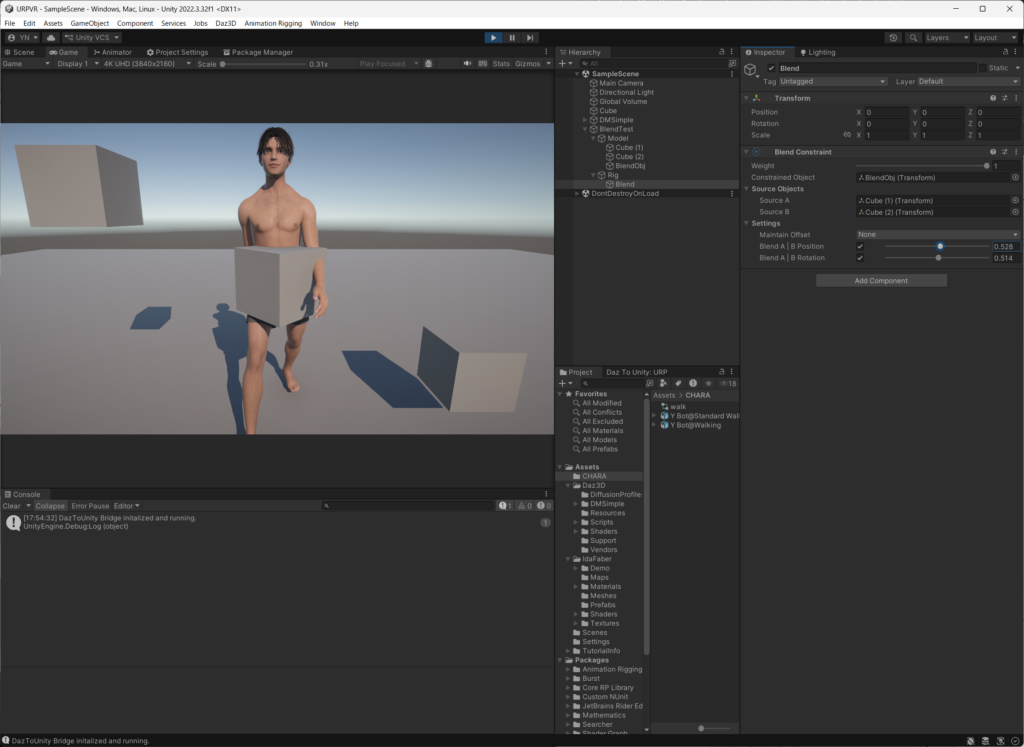Open the Tag dropdown showing Untagged
The image size is (1024, 747).
click(x=832, y=81)
